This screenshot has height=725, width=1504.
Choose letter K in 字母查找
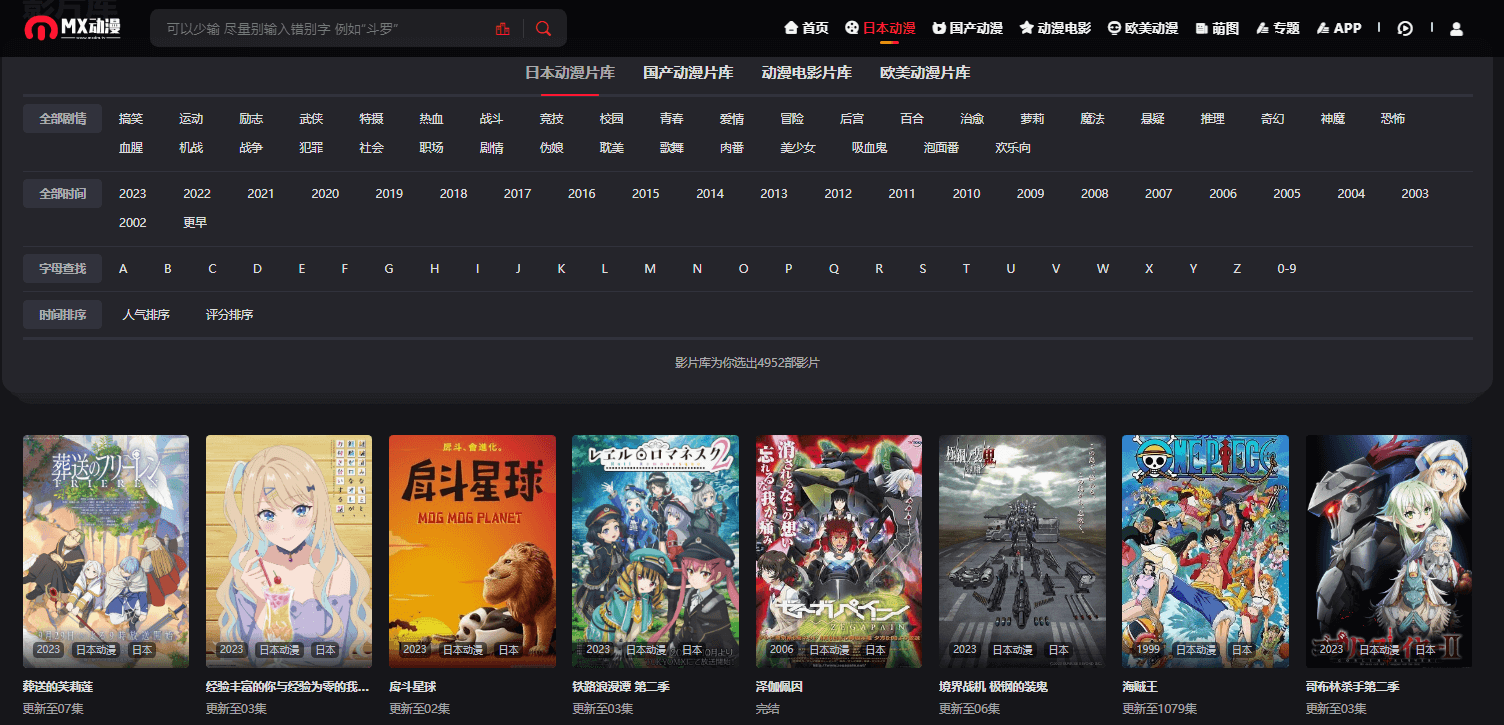(x=561, y=268)
